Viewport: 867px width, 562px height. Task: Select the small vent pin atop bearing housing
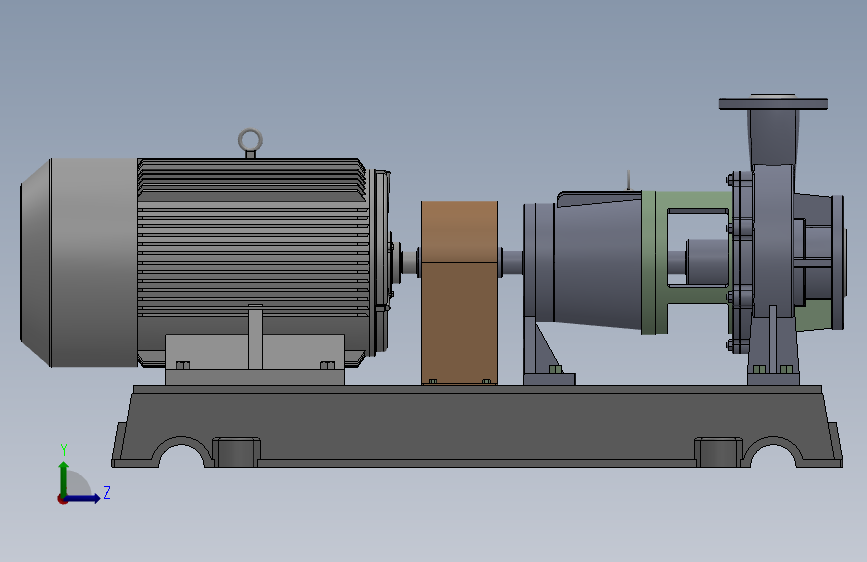click(628, 180)
